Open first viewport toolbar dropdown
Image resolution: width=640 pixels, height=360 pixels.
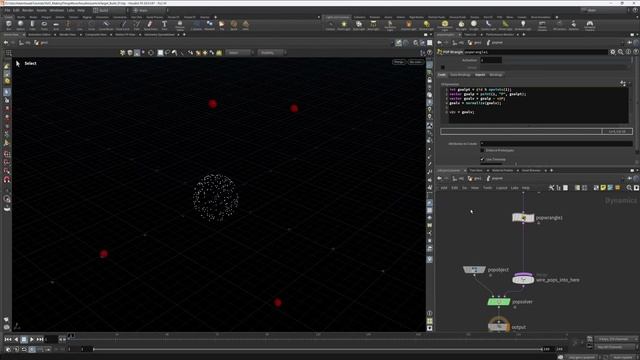[239, 53]
